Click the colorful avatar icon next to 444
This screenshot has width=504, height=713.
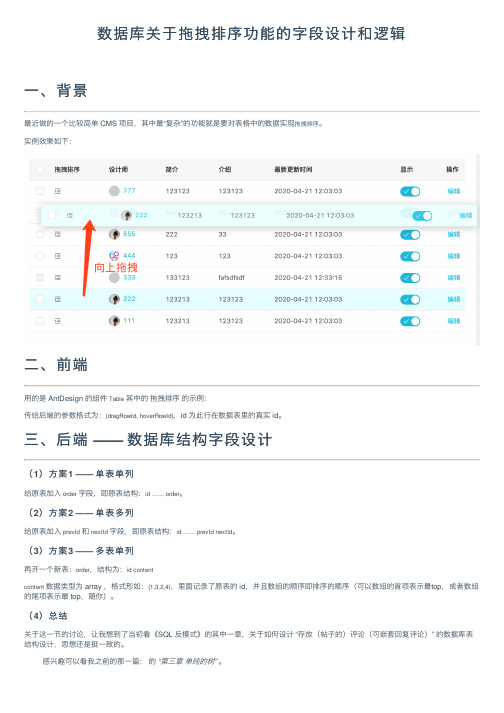pyautogui.click(x=114, y=256)
